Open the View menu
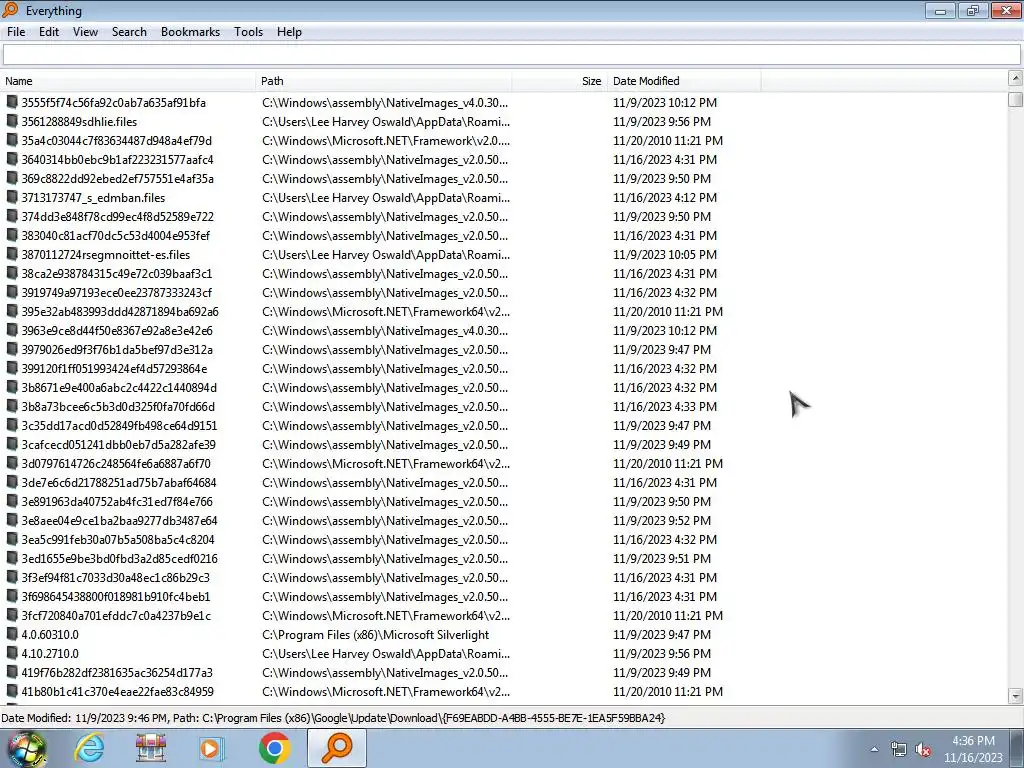The image size is (1024, 768). click(85, 32)
